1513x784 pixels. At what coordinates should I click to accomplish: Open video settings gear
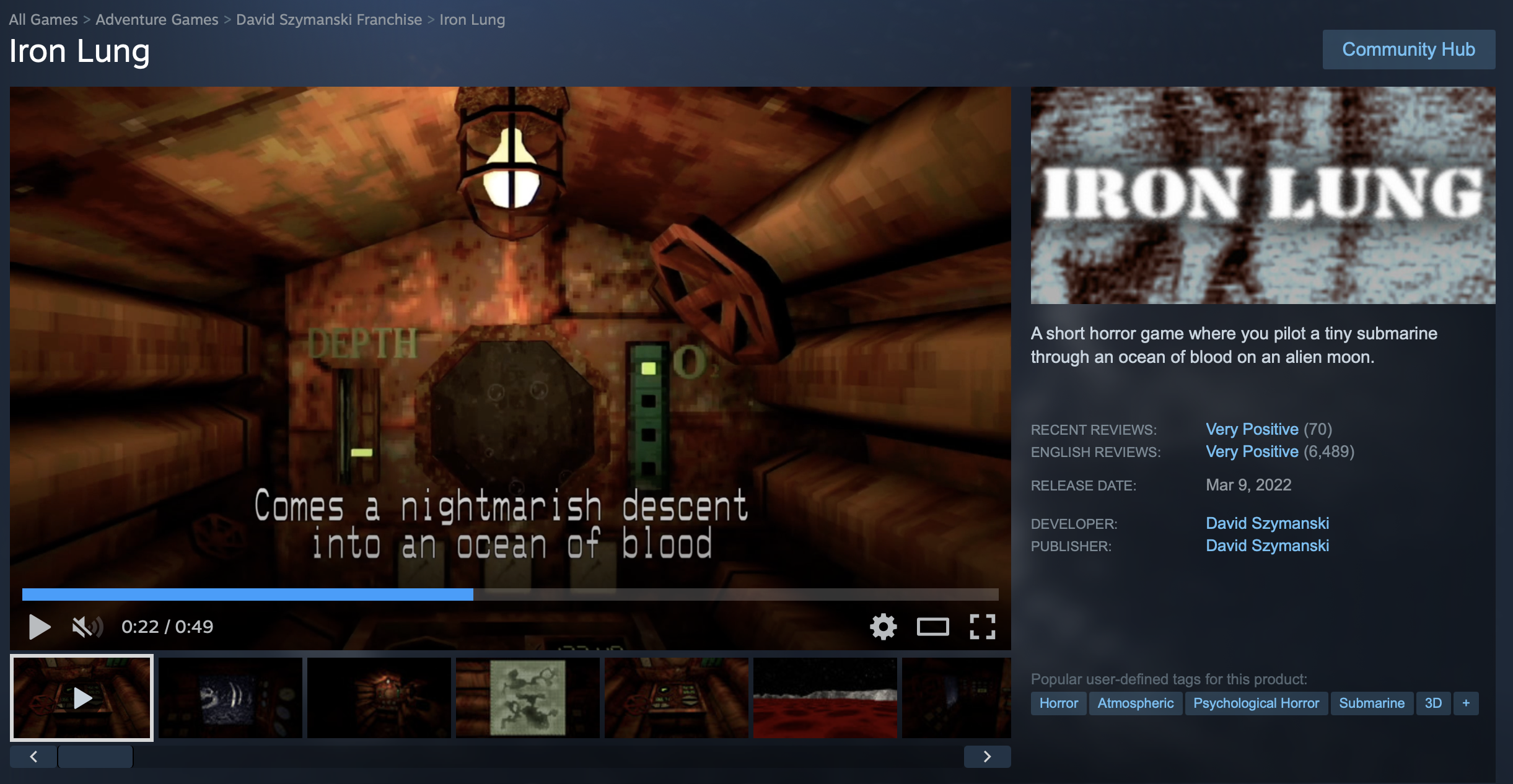click(883, 627)
